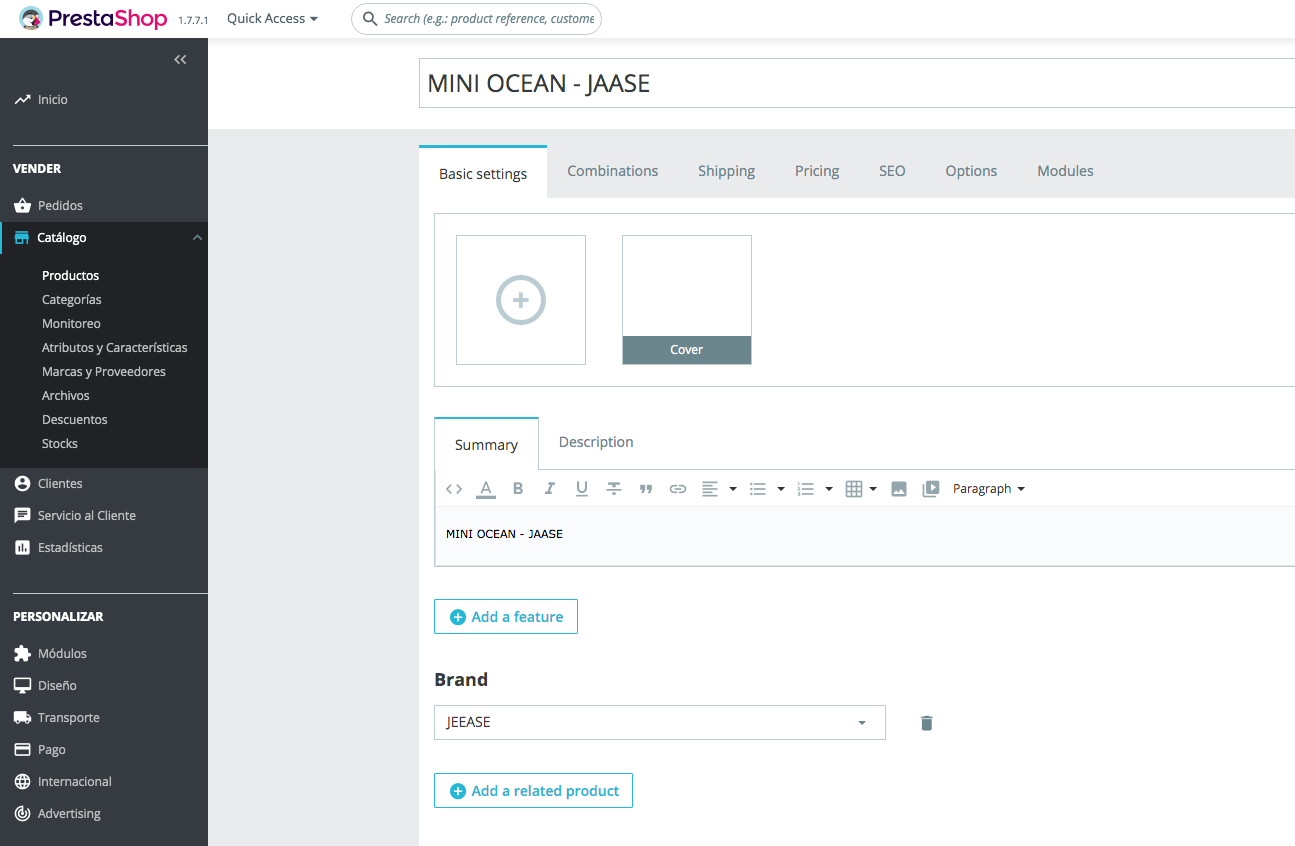Screen dimensions: 1295x846
Task: Expand the bullet list options arrow
Action: [x=781, y=489]
